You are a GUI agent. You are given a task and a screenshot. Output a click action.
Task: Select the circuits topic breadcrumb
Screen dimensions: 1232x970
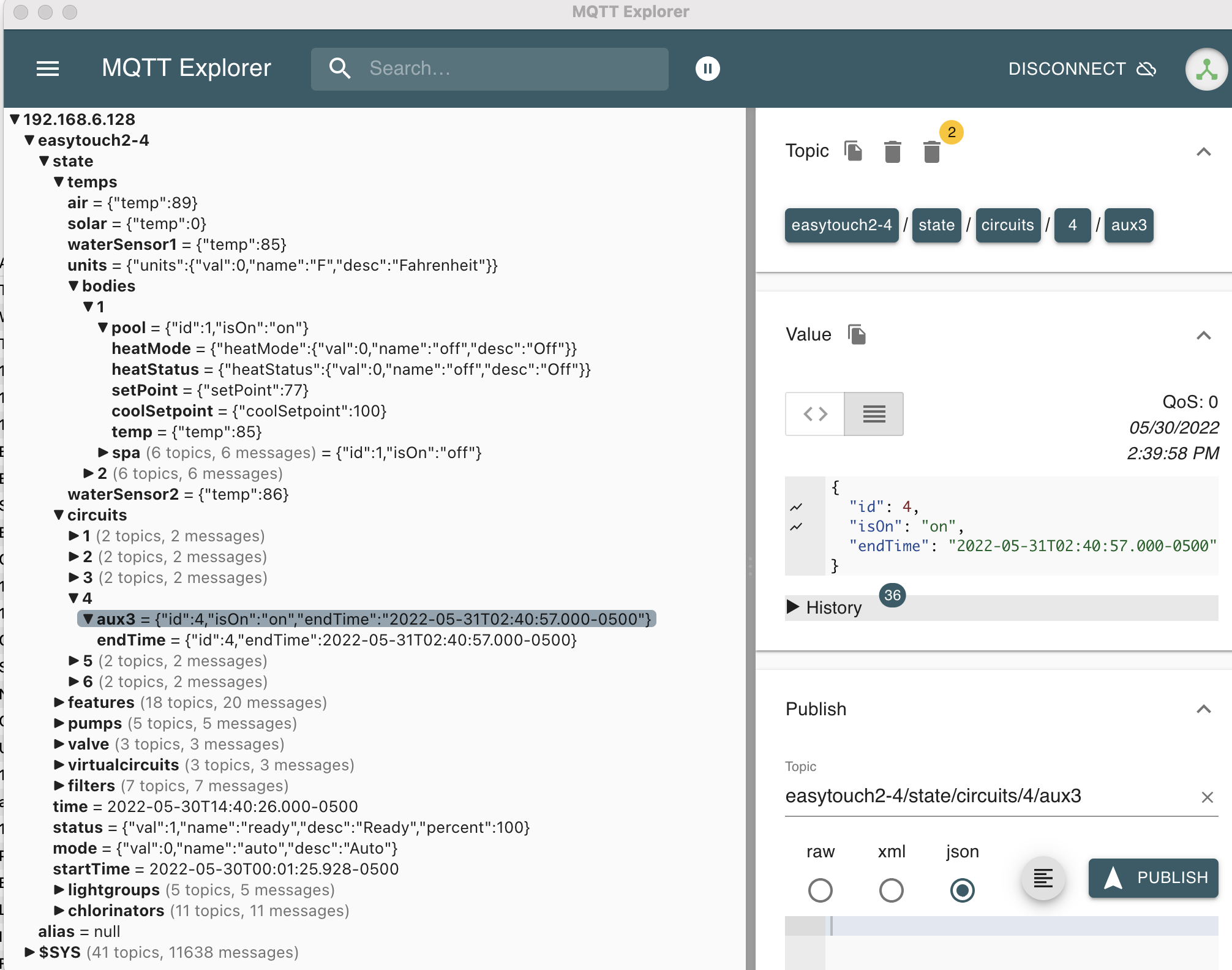[x=1007, y=225]
